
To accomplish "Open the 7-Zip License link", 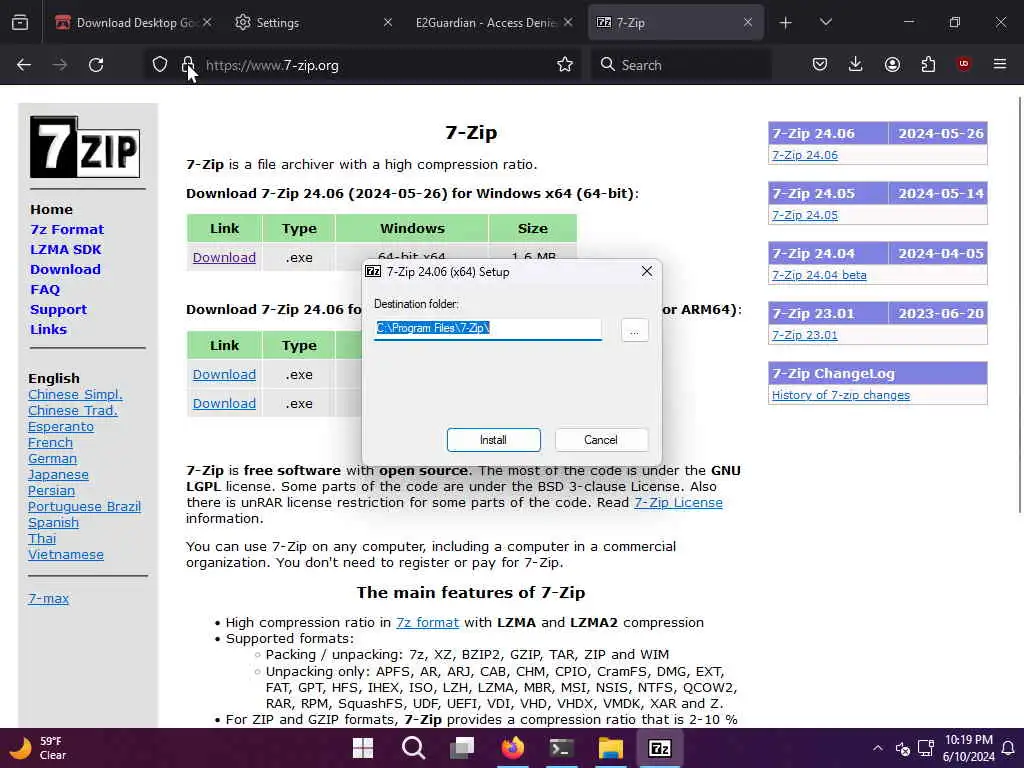I will (x=678, y=503).
